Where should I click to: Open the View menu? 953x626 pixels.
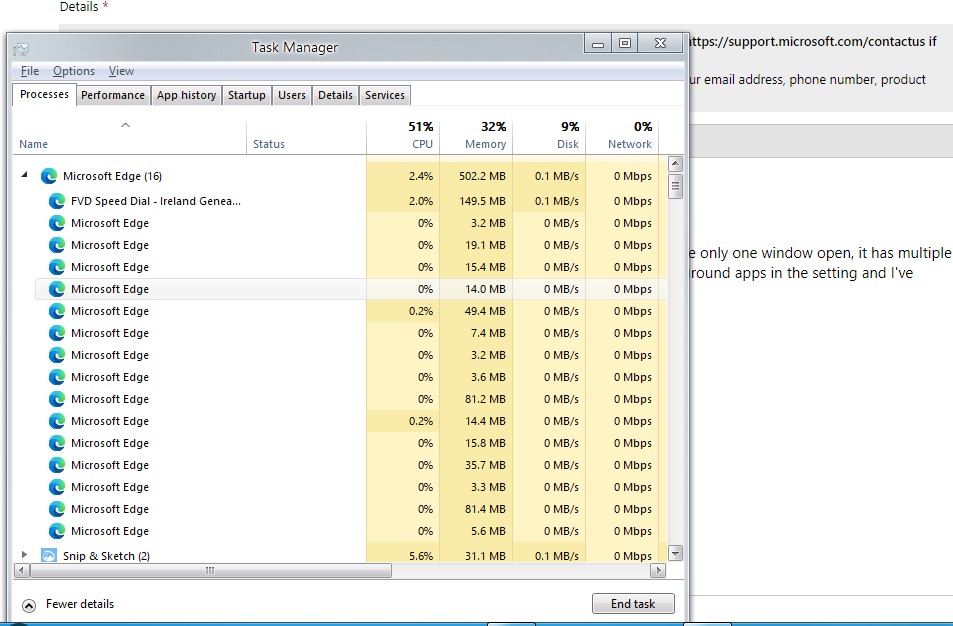point(121,71)
